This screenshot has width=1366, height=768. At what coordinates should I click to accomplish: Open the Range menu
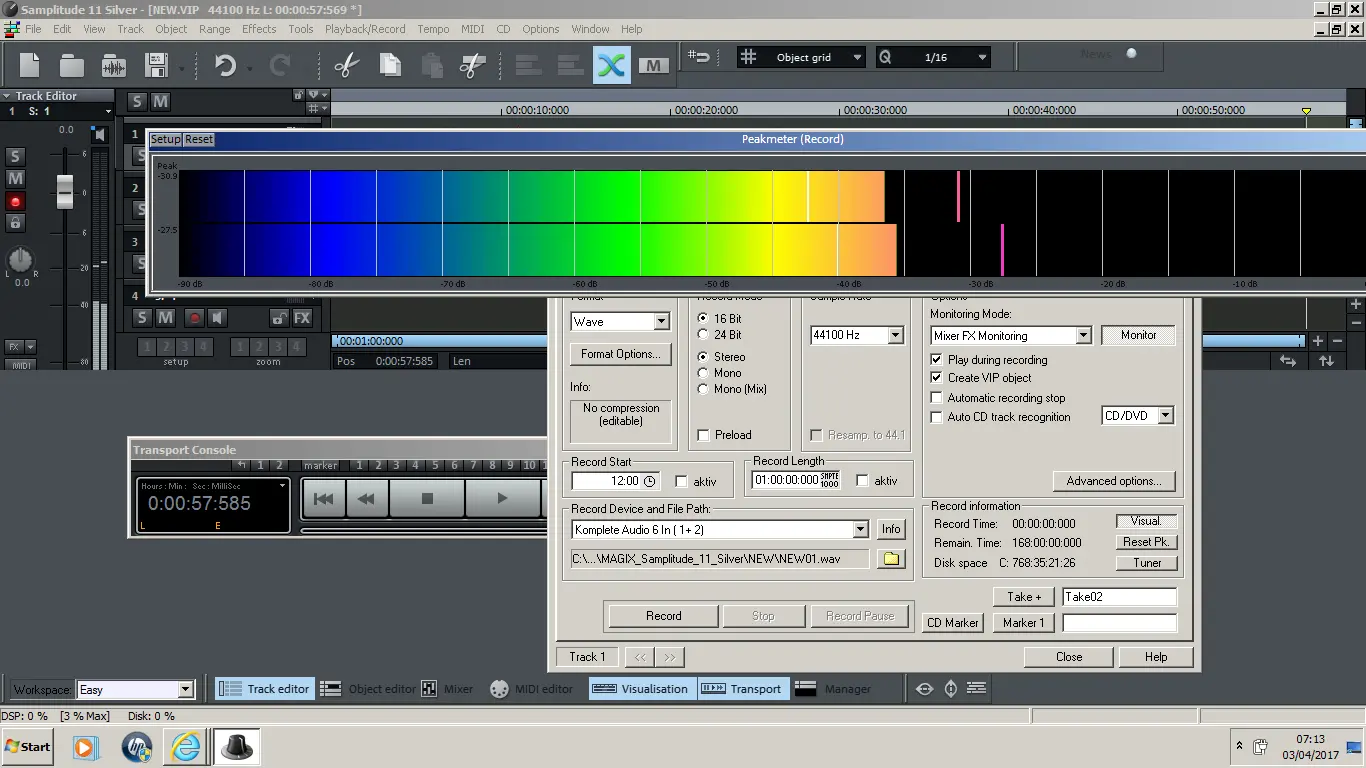coord(214,29)
